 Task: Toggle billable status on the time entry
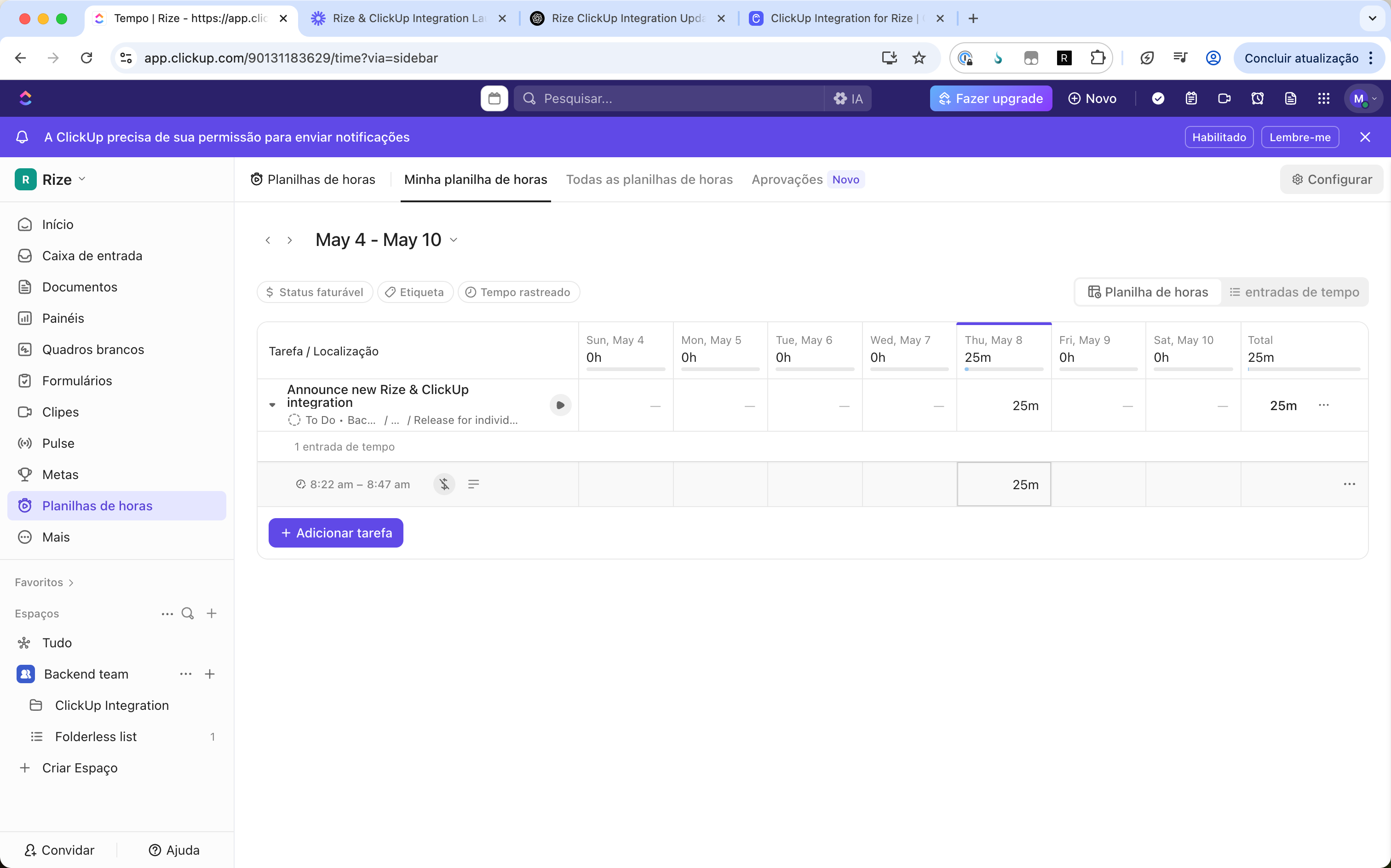coord(443,484)
